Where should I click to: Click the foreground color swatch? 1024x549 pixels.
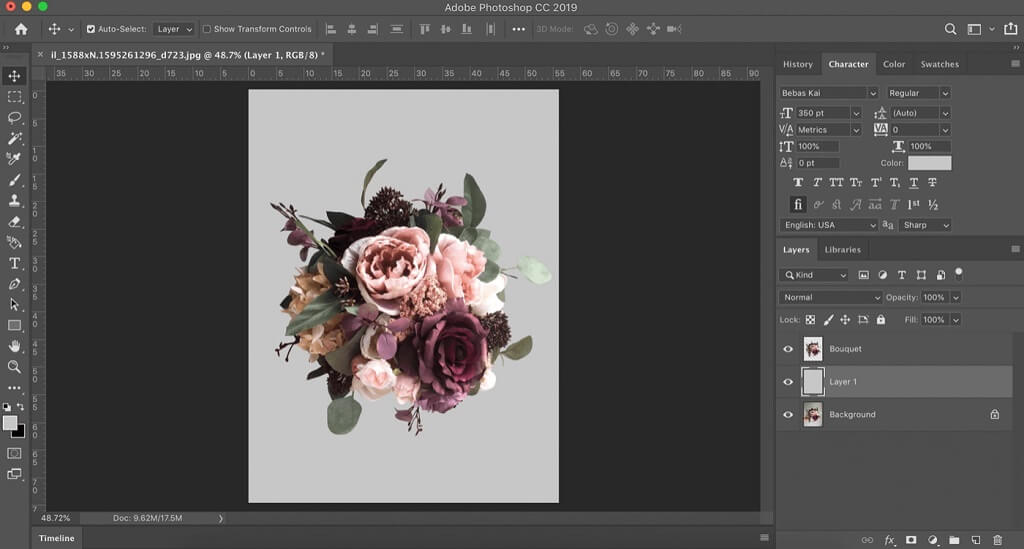[10, 423]
